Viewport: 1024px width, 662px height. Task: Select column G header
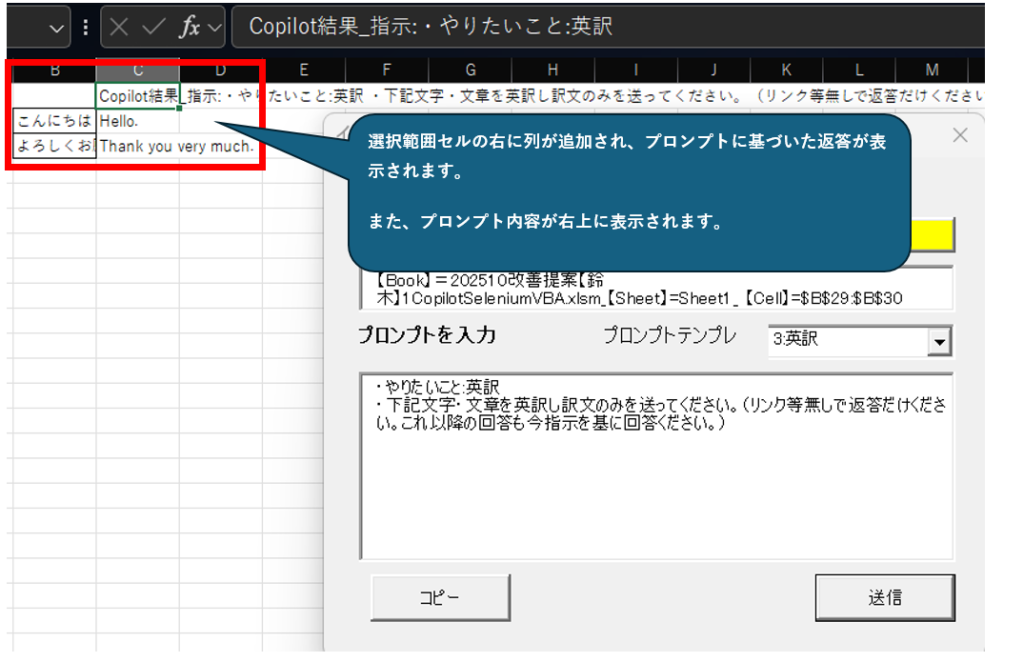pyautogui.click(x=470, y=70)
